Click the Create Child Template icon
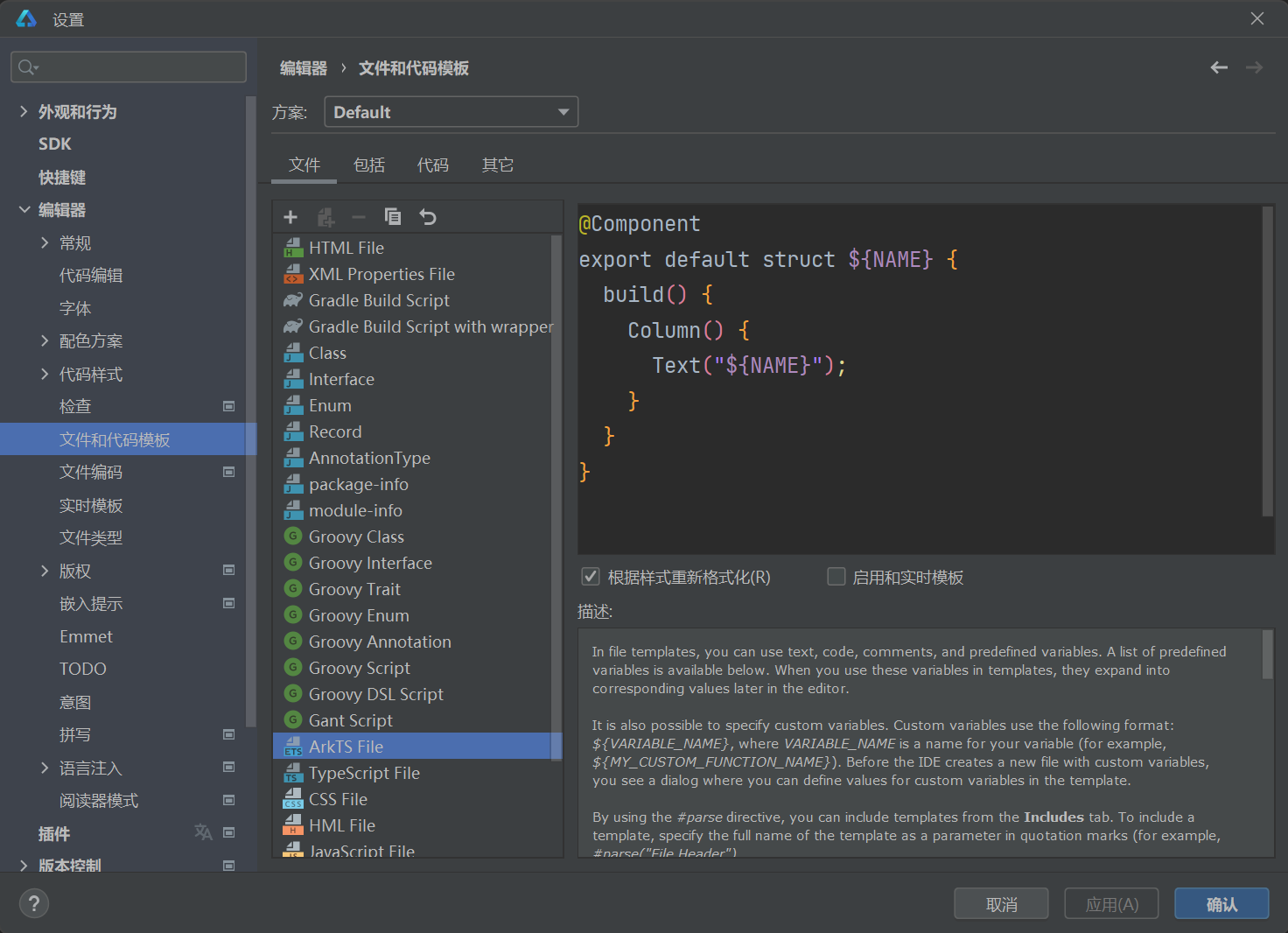1288x933 pixels. tap(325, 217)
